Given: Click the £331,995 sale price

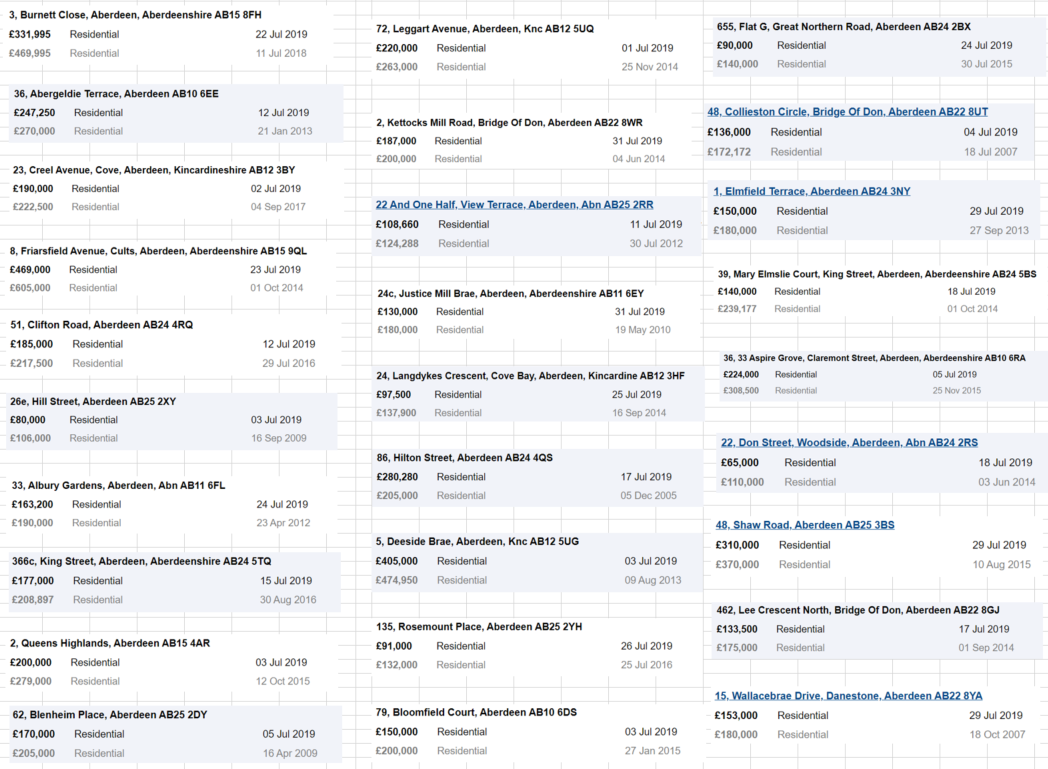Looking at the screenshot, I should 30,34.
